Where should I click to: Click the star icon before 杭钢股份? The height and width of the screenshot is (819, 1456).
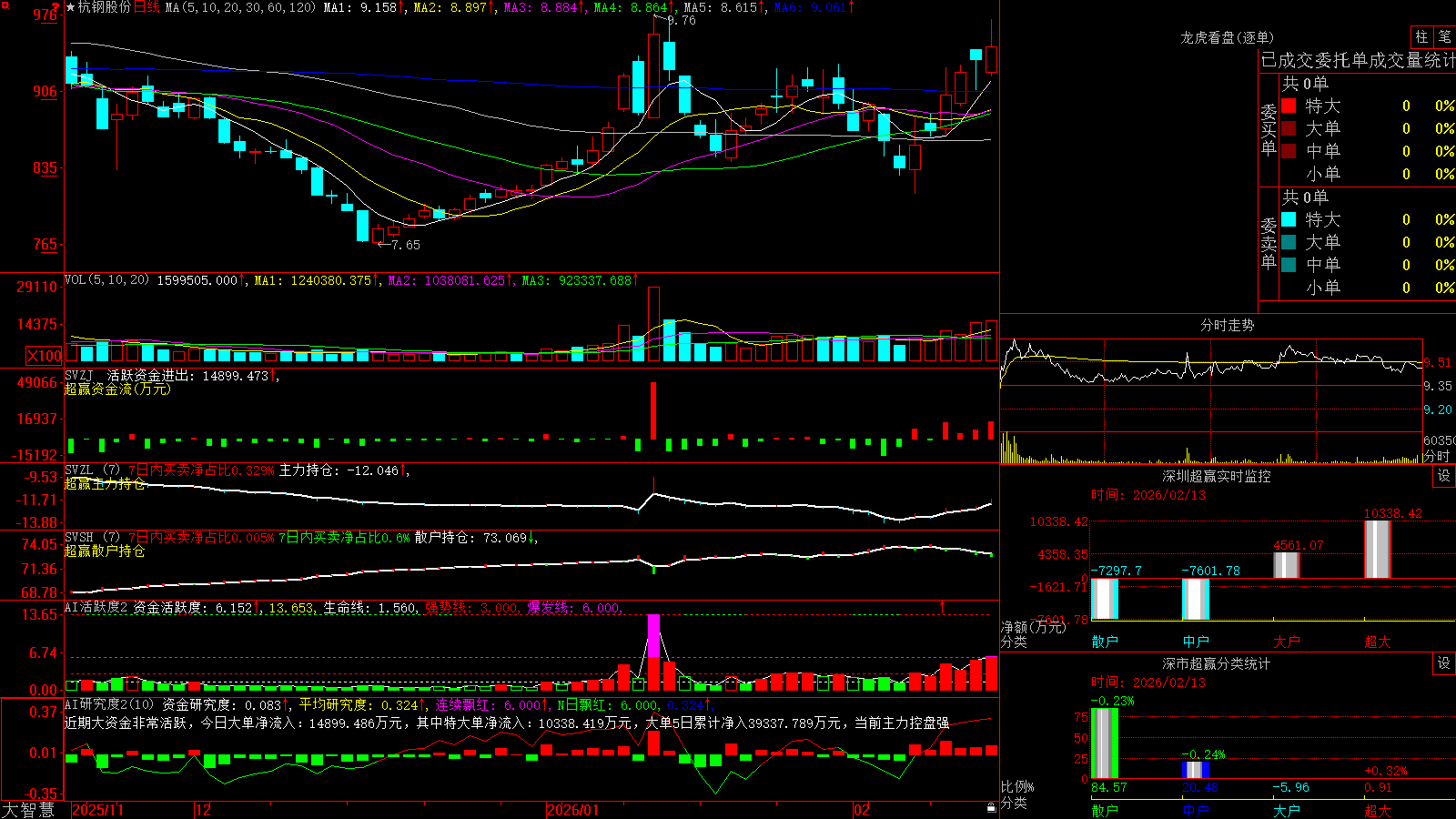(71, 7)
